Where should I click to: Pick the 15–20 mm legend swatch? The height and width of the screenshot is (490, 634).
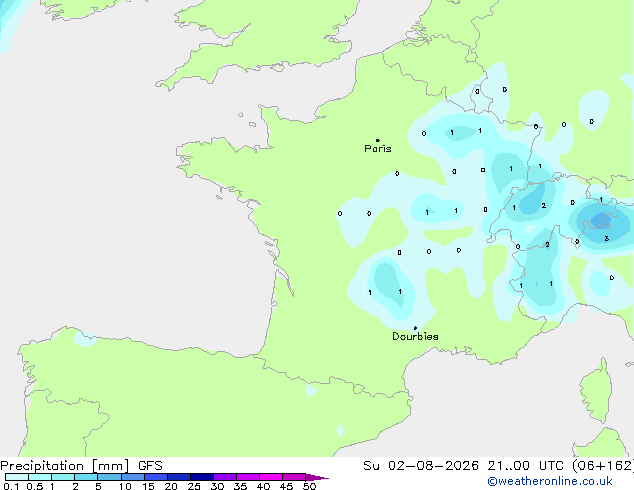click(x=155, y=477)
